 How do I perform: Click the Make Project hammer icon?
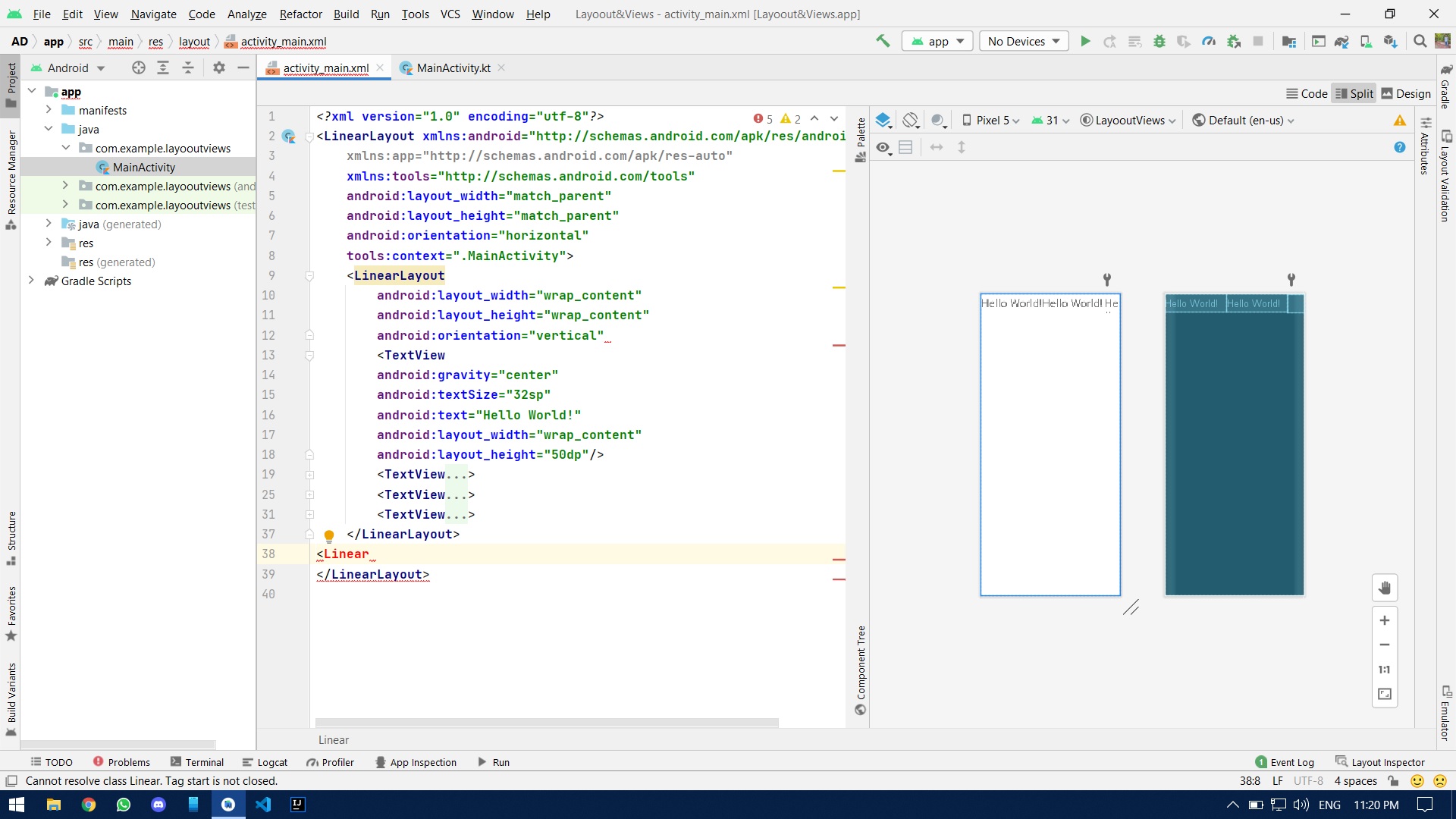pos(883,41)
